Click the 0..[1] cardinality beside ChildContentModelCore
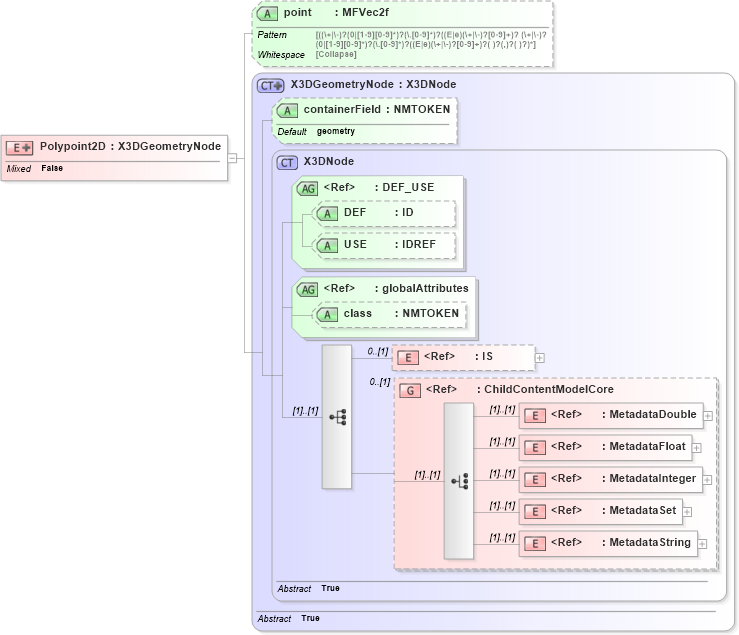Viewport: 739px width, 635px height. click(379, 382)
